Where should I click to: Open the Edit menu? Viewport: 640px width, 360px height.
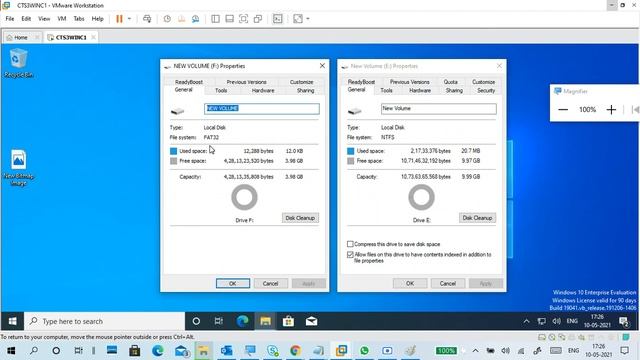pos(26,19)
